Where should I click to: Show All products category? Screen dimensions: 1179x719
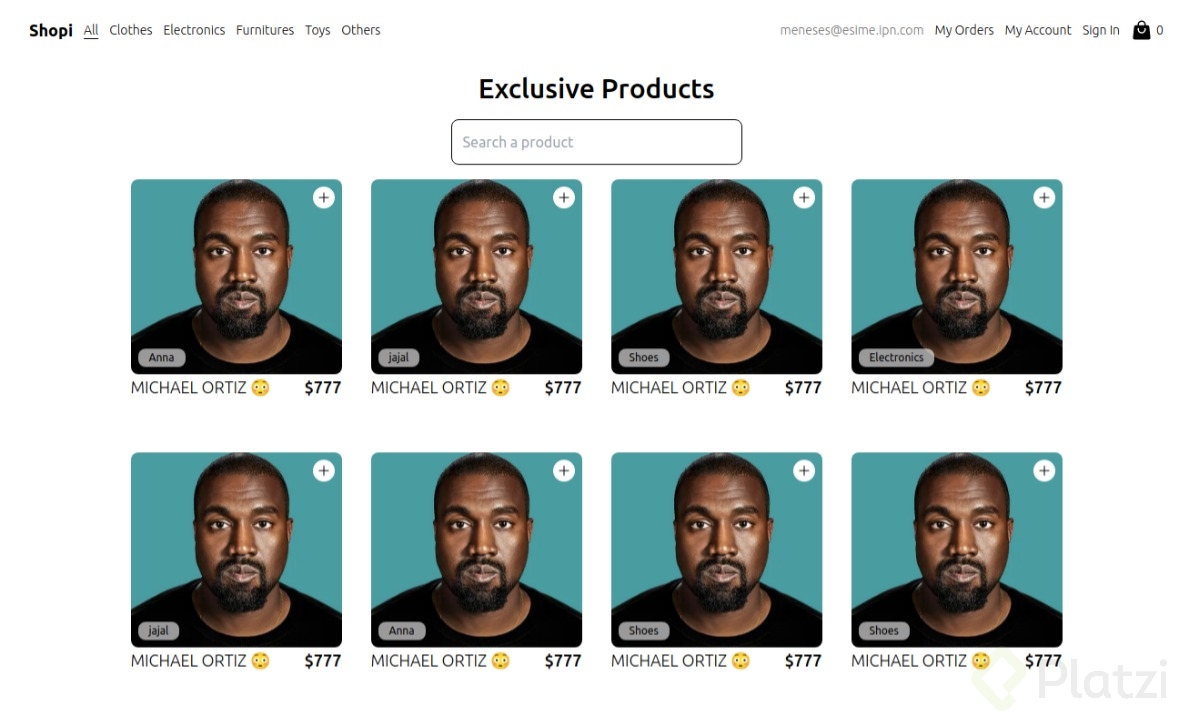pyautogui.click(x=91, y=30)
